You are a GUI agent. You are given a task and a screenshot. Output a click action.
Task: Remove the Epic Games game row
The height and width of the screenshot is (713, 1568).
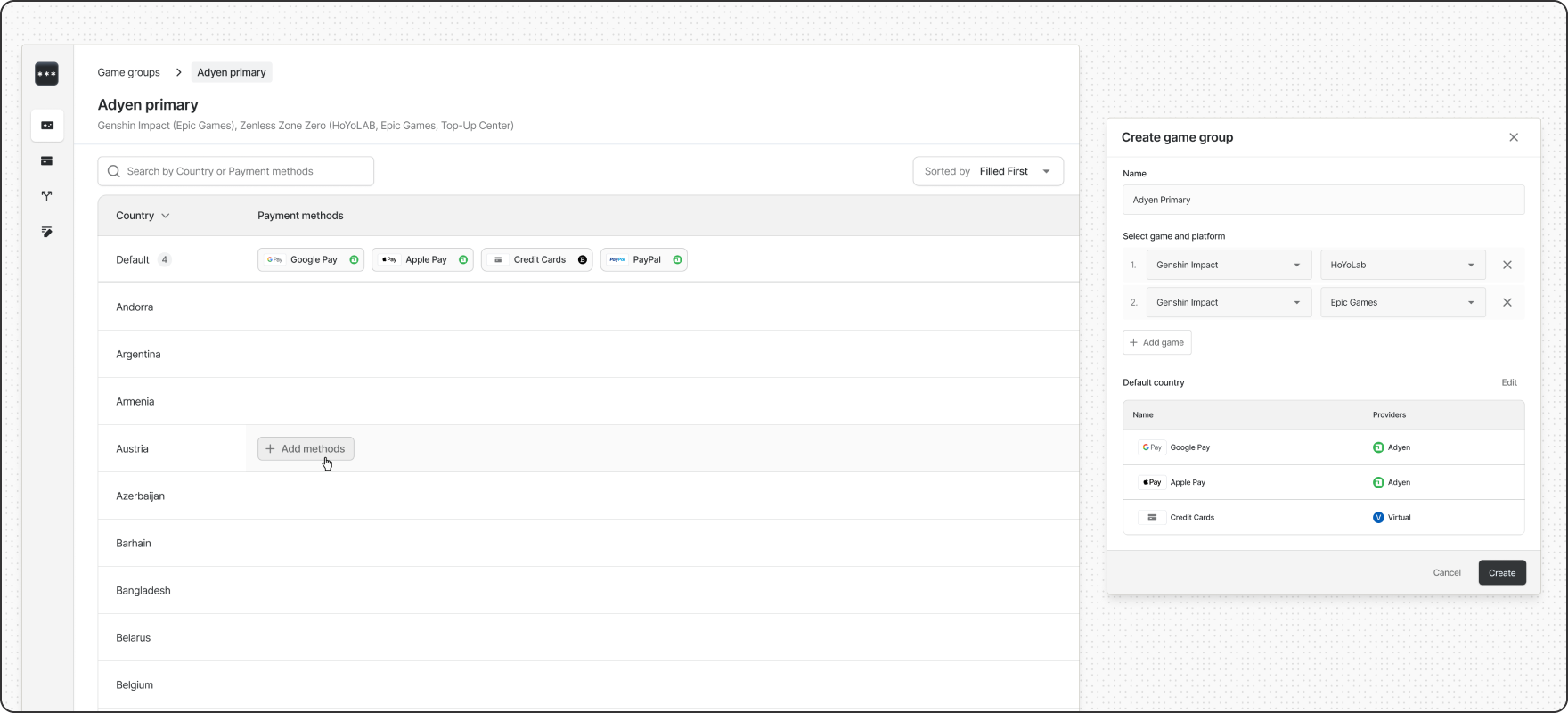[1507, 302]
